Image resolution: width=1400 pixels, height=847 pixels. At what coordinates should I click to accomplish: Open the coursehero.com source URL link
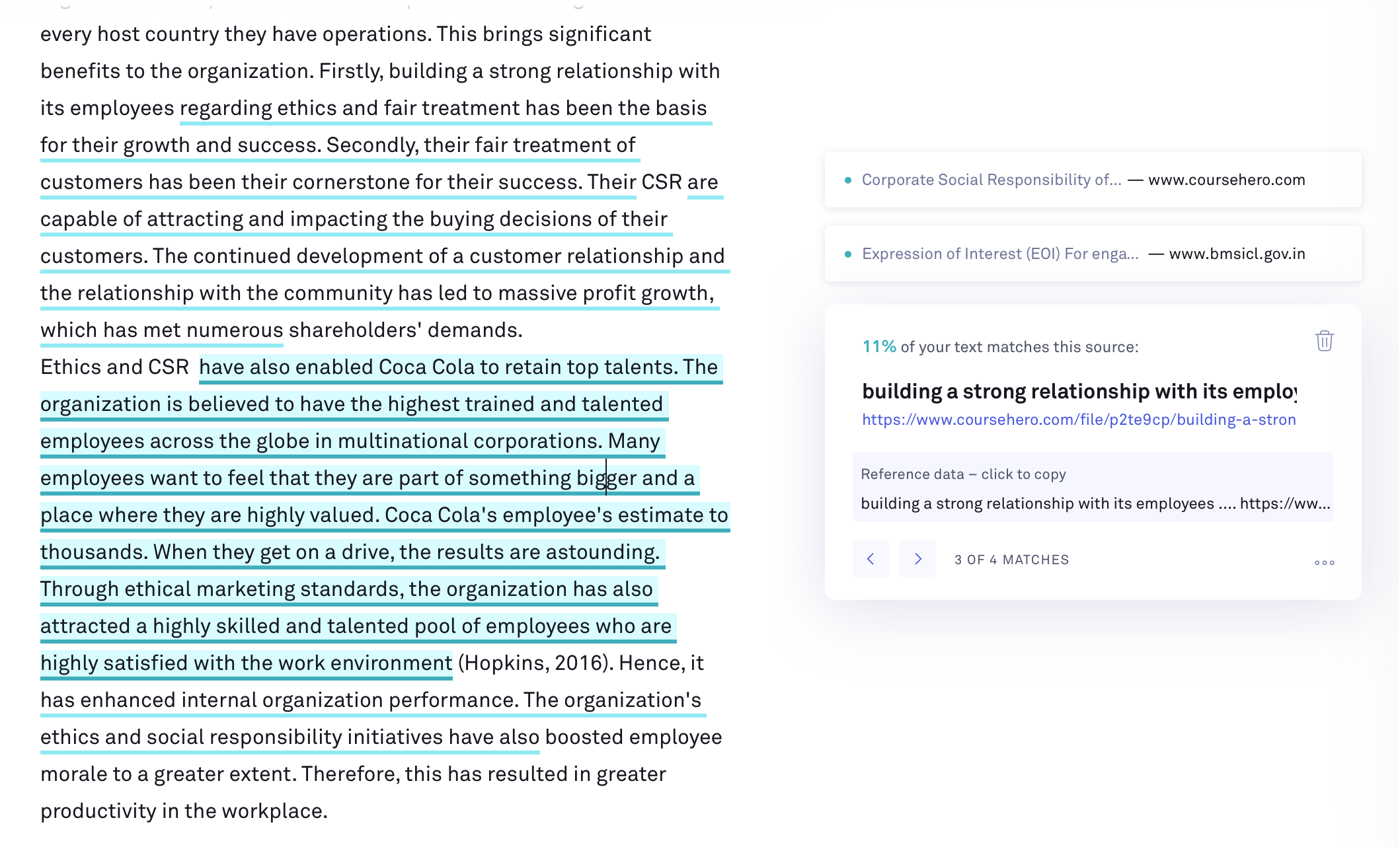tap(1079, 420)
